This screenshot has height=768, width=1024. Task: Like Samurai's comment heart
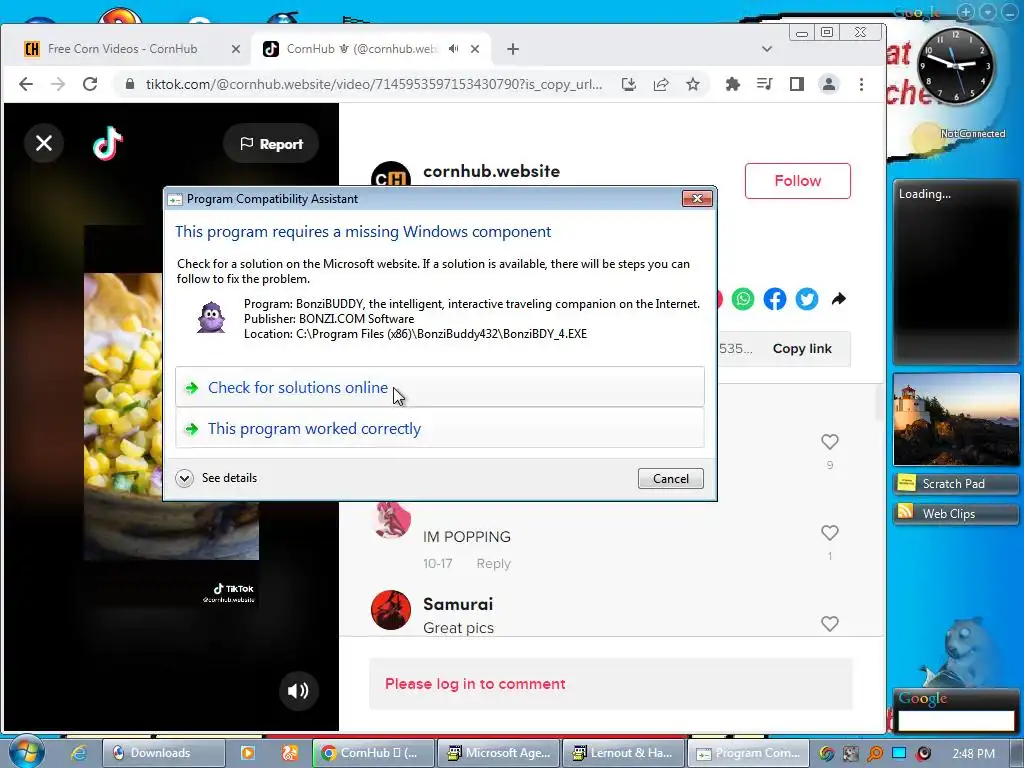point(829,624)
